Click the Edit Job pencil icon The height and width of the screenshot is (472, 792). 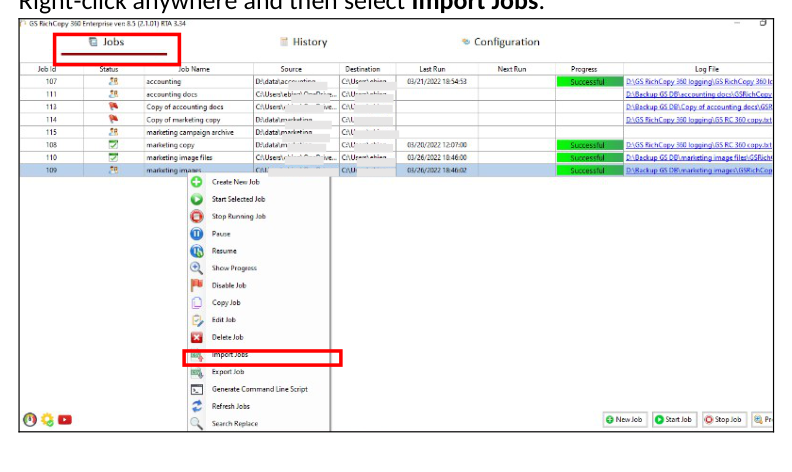click(196, 320)
